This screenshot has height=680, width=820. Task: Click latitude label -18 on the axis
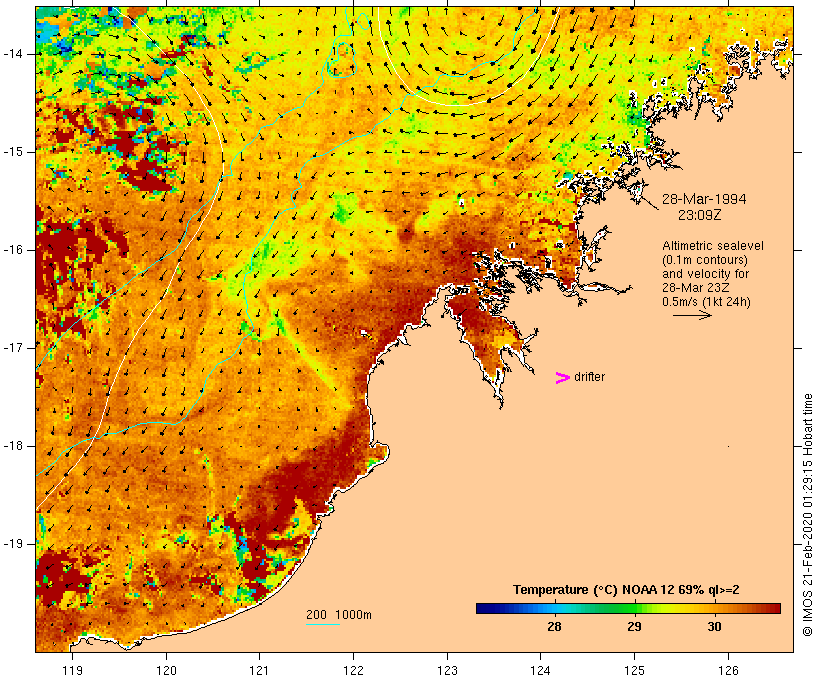click(x=13, y=446)
